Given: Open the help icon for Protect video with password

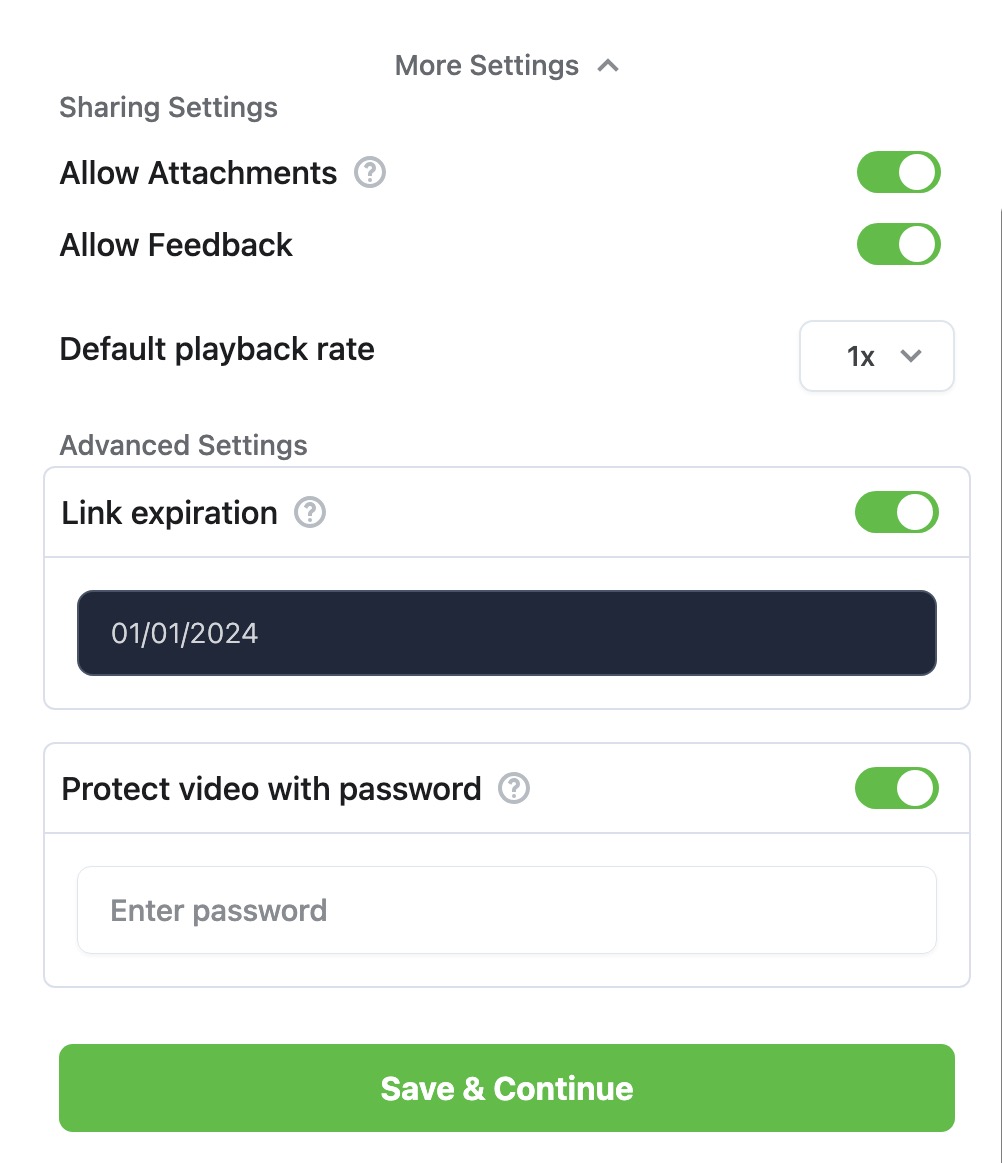Looking at the screenshot, I should coord(513,788).
